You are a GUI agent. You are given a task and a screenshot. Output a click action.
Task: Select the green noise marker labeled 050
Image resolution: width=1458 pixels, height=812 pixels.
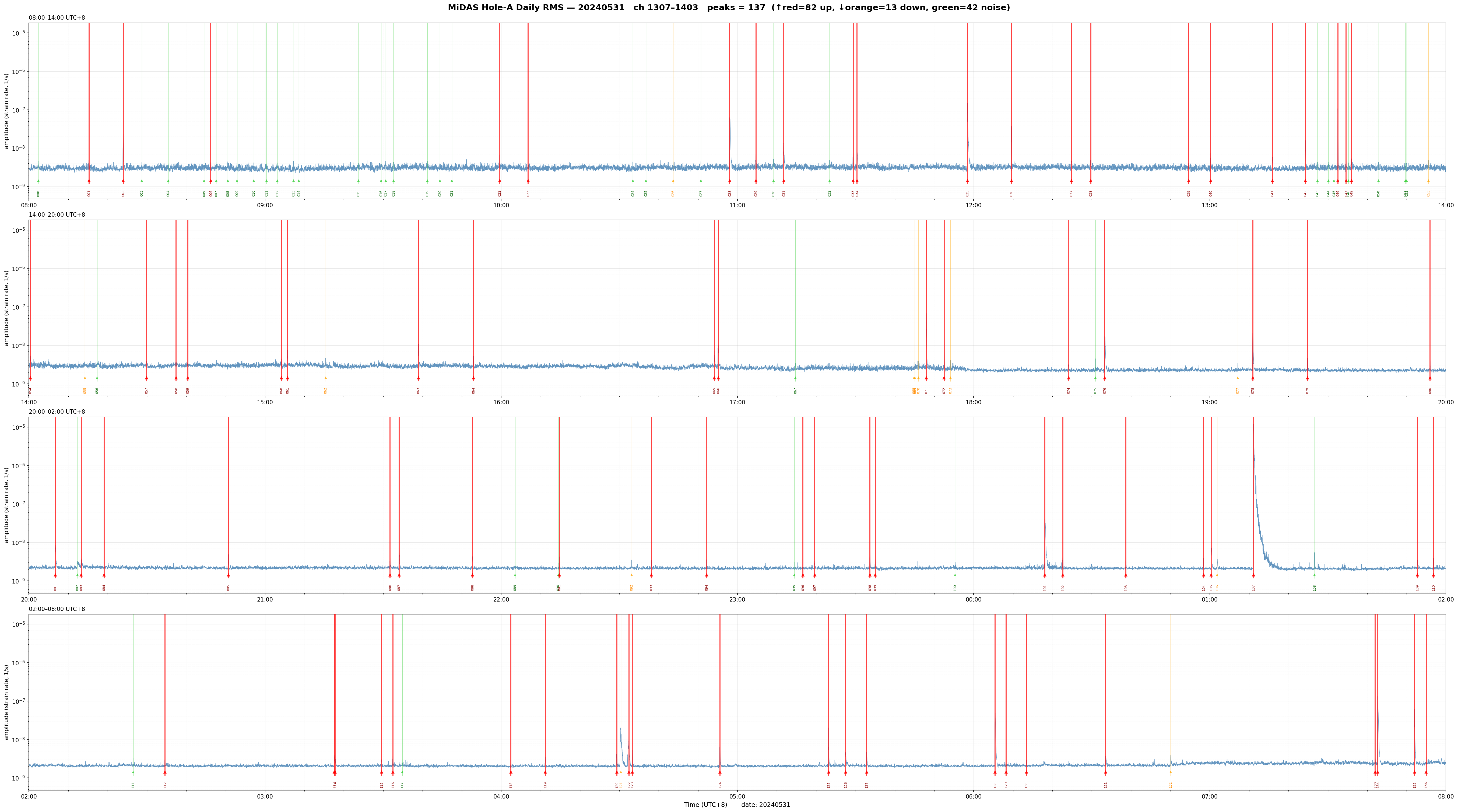[1379, 181]
